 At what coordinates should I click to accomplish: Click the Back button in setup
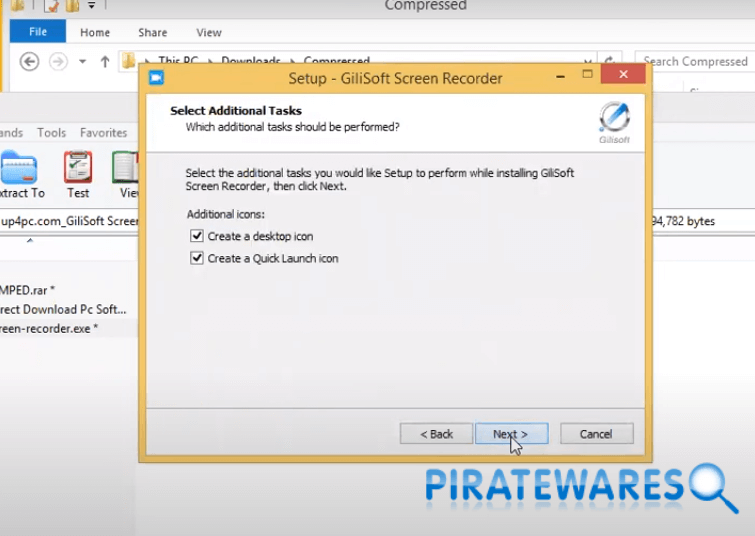[x=436, y=434]
